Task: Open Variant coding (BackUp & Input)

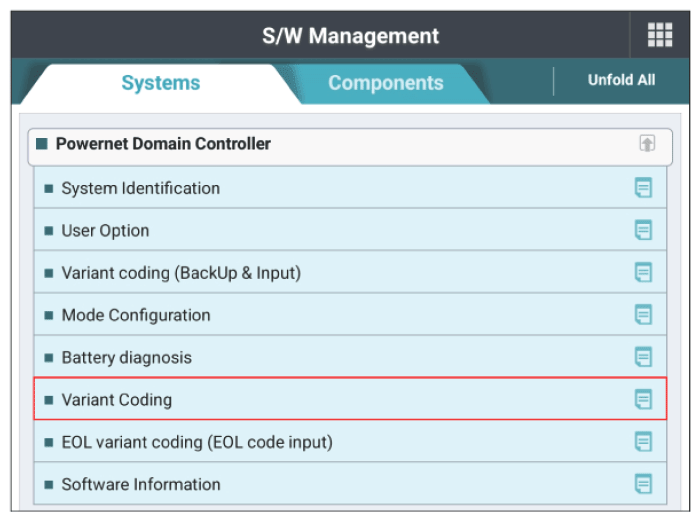Action: click(x=350, y=272)
